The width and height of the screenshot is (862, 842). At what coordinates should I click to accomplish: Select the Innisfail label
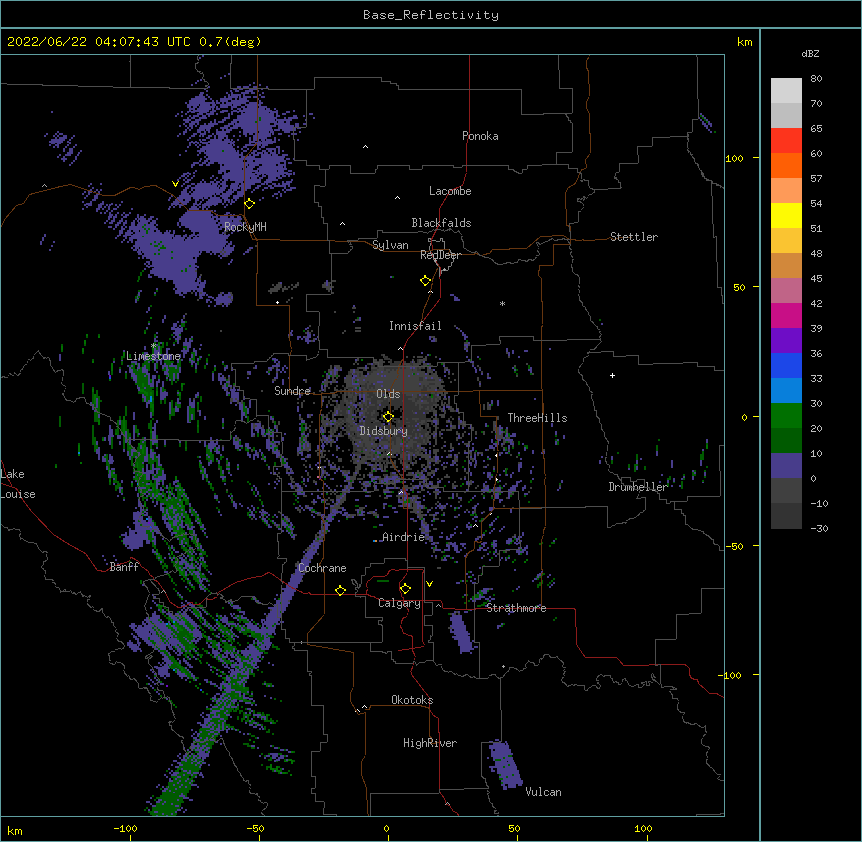click(415, 326)
